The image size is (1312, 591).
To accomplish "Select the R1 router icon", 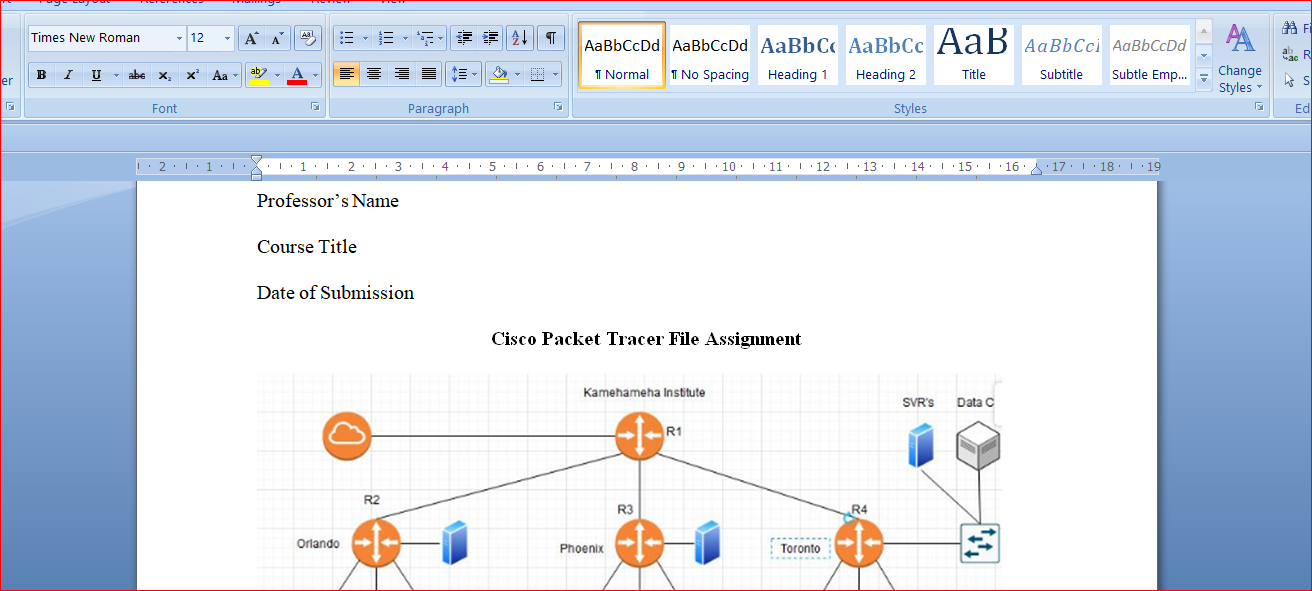I will 640,436.
